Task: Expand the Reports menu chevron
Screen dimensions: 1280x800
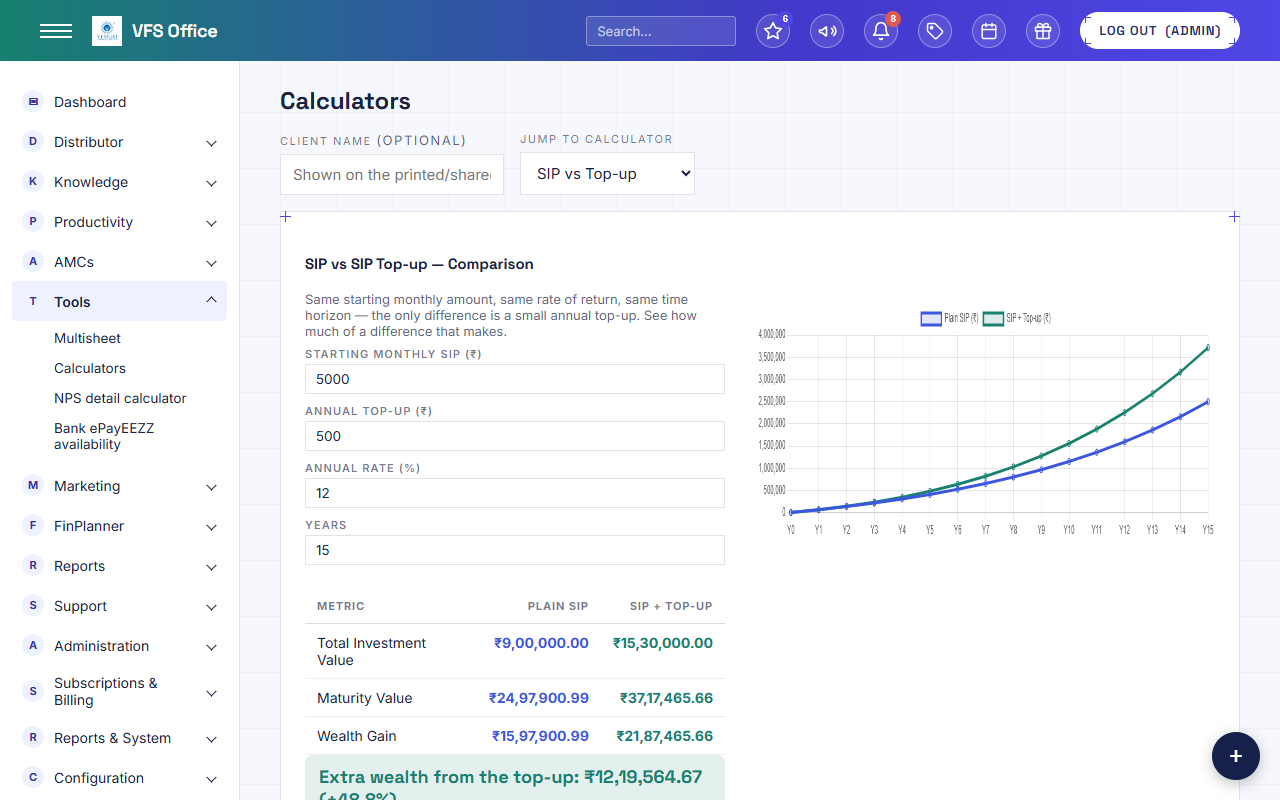Action: coord(211,567)
